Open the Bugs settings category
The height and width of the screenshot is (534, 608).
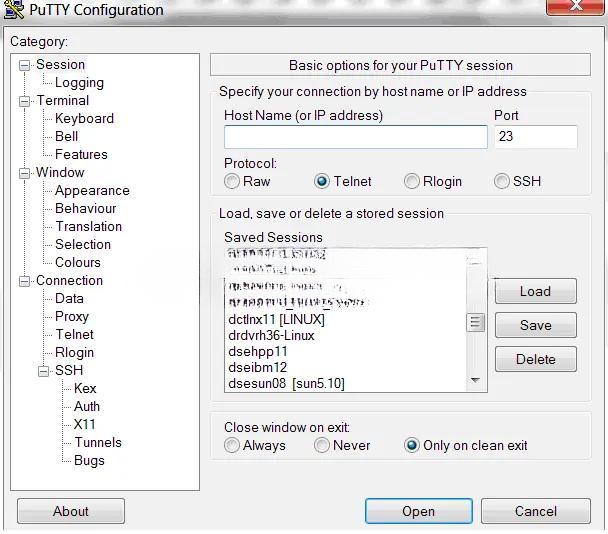click(89, 460)
